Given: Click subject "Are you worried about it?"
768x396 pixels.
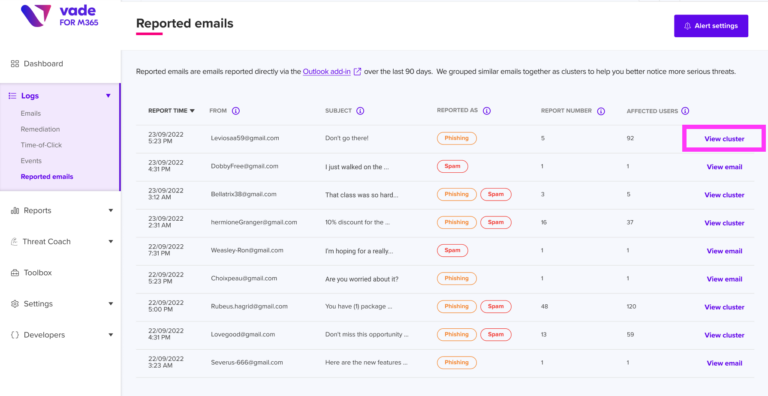Looking at the screenshot, I should (361, 279).
